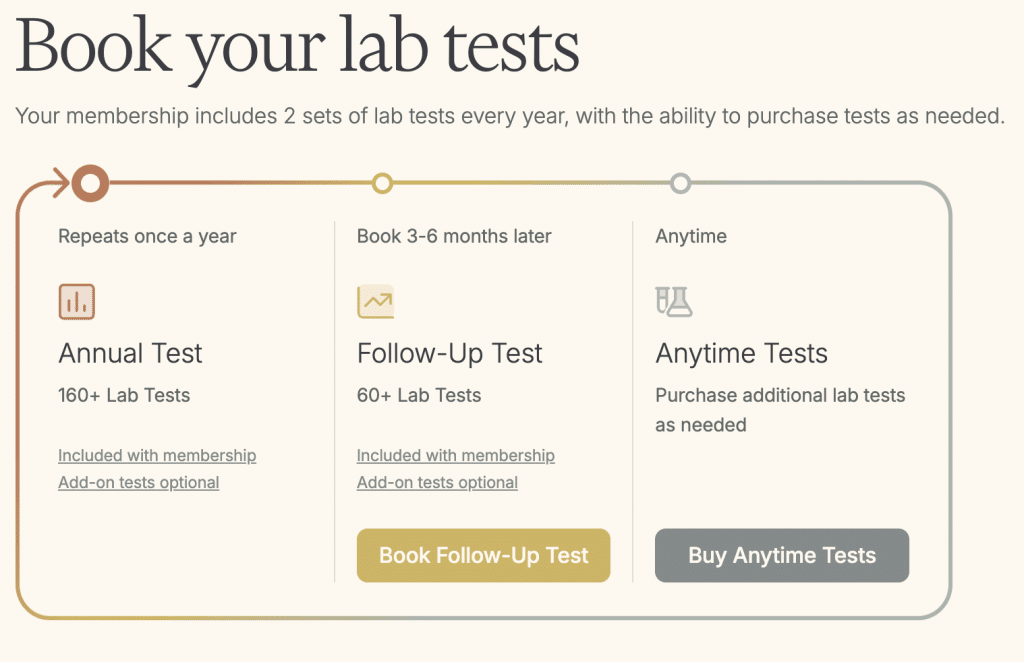
Task: Click the 'Book 3-6 months later' label
Action: [x=454, y=237]
